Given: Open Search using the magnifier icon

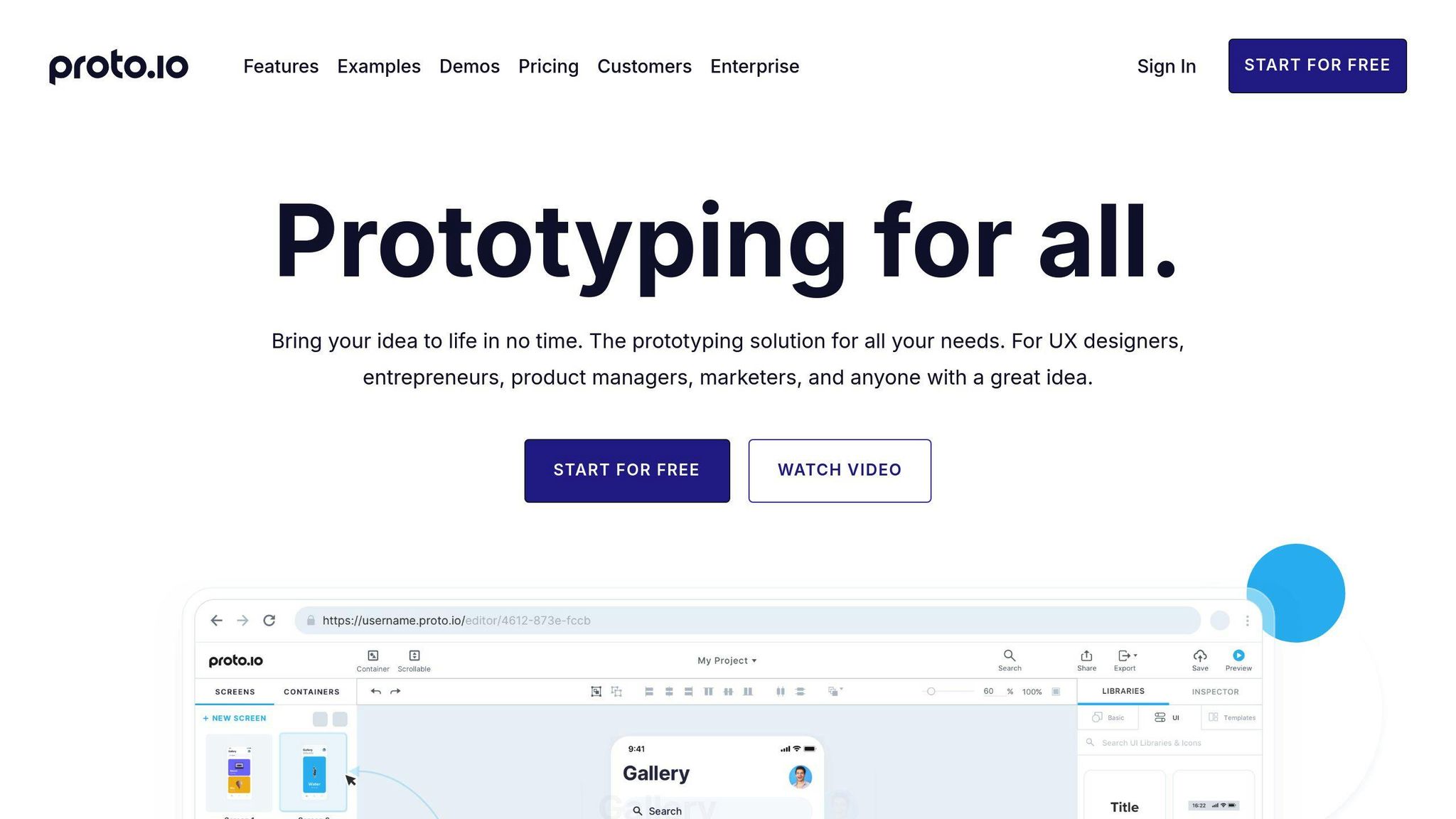Looking at the screenshot, I should coord(1010,655).
